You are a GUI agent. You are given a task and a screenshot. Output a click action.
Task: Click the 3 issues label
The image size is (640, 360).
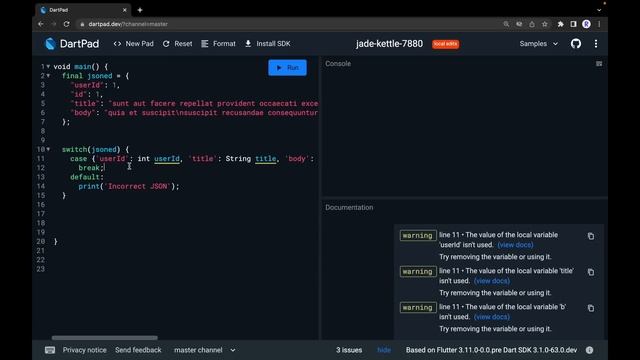349,350
